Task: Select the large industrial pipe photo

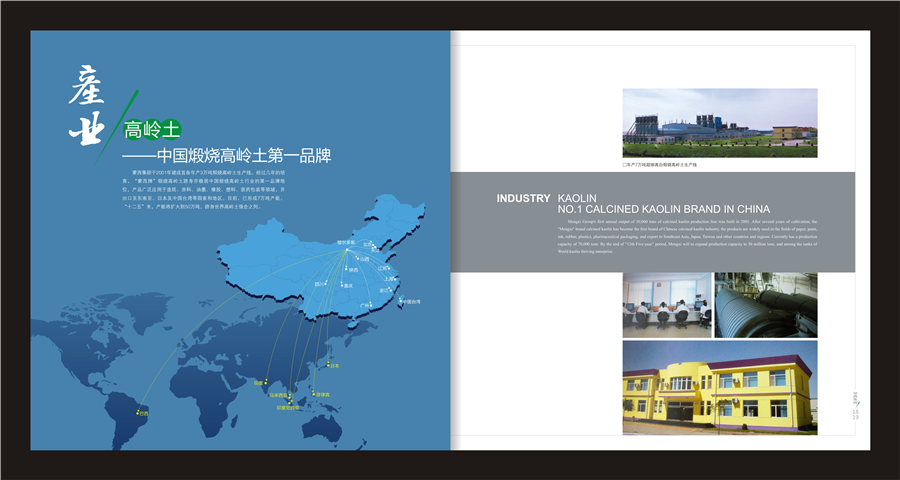Action: (x=765, y=305)
